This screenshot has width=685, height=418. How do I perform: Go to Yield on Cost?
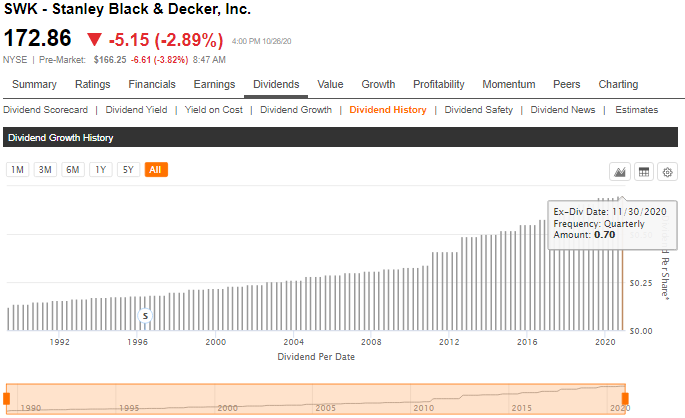214,110
